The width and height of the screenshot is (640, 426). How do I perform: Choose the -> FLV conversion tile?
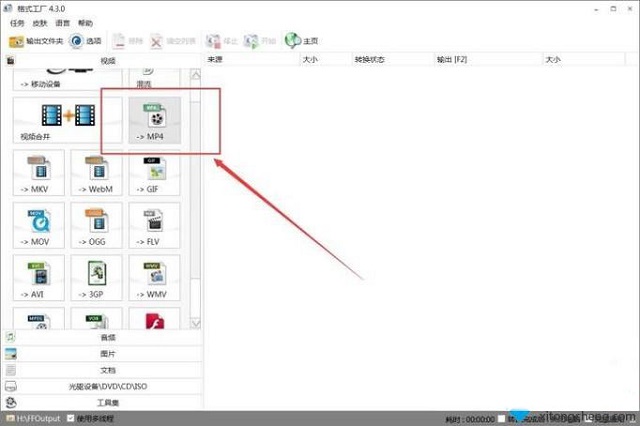point(154,226)
